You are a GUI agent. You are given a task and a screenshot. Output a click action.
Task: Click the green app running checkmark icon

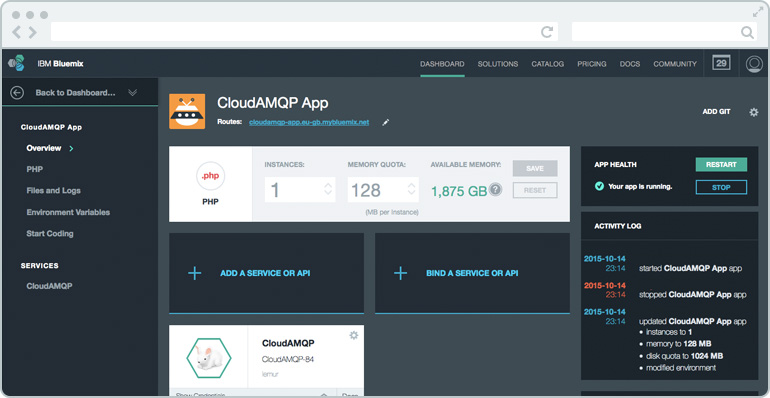(599, 186)
